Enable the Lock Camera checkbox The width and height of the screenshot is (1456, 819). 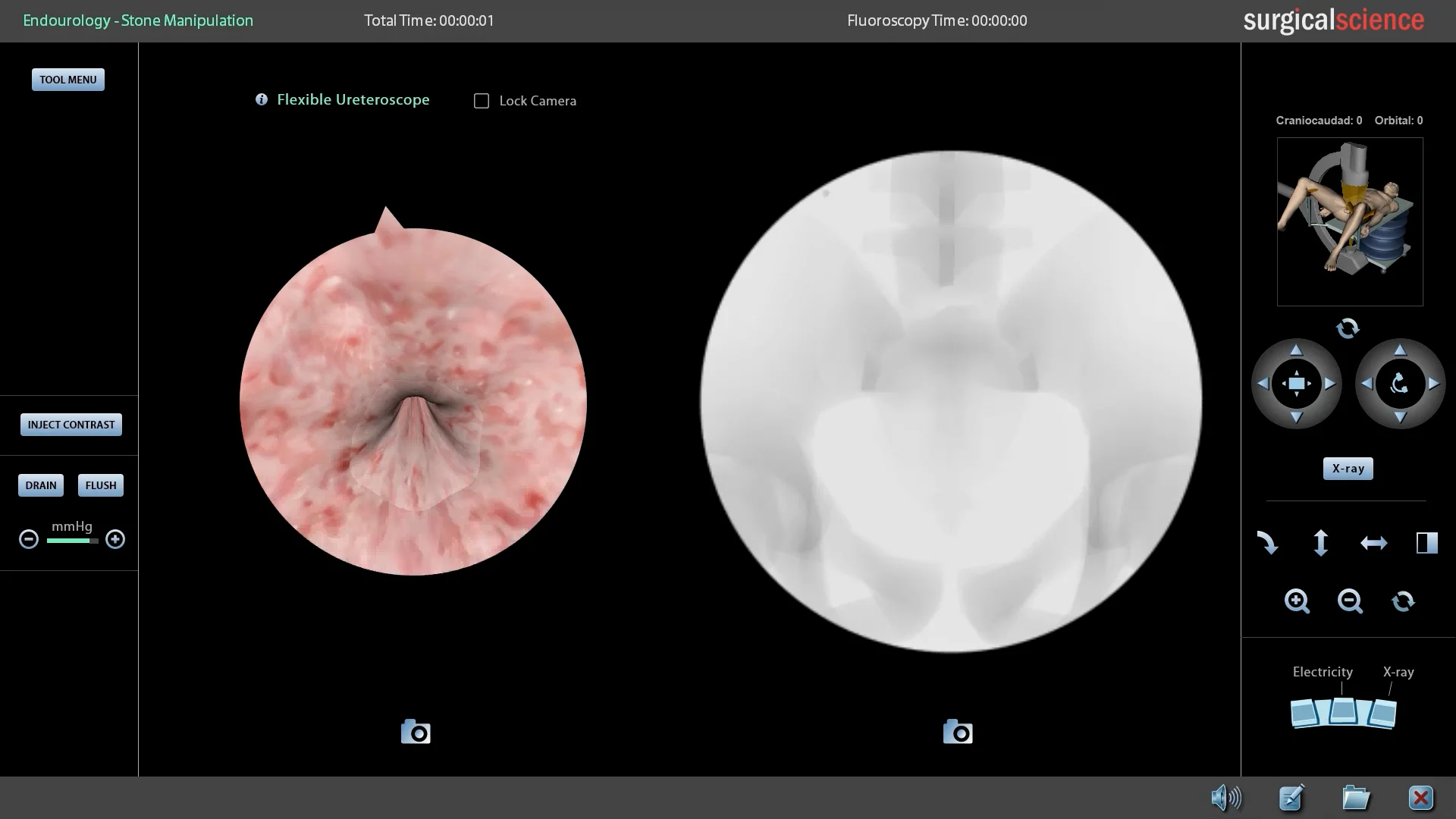point(482,101)
